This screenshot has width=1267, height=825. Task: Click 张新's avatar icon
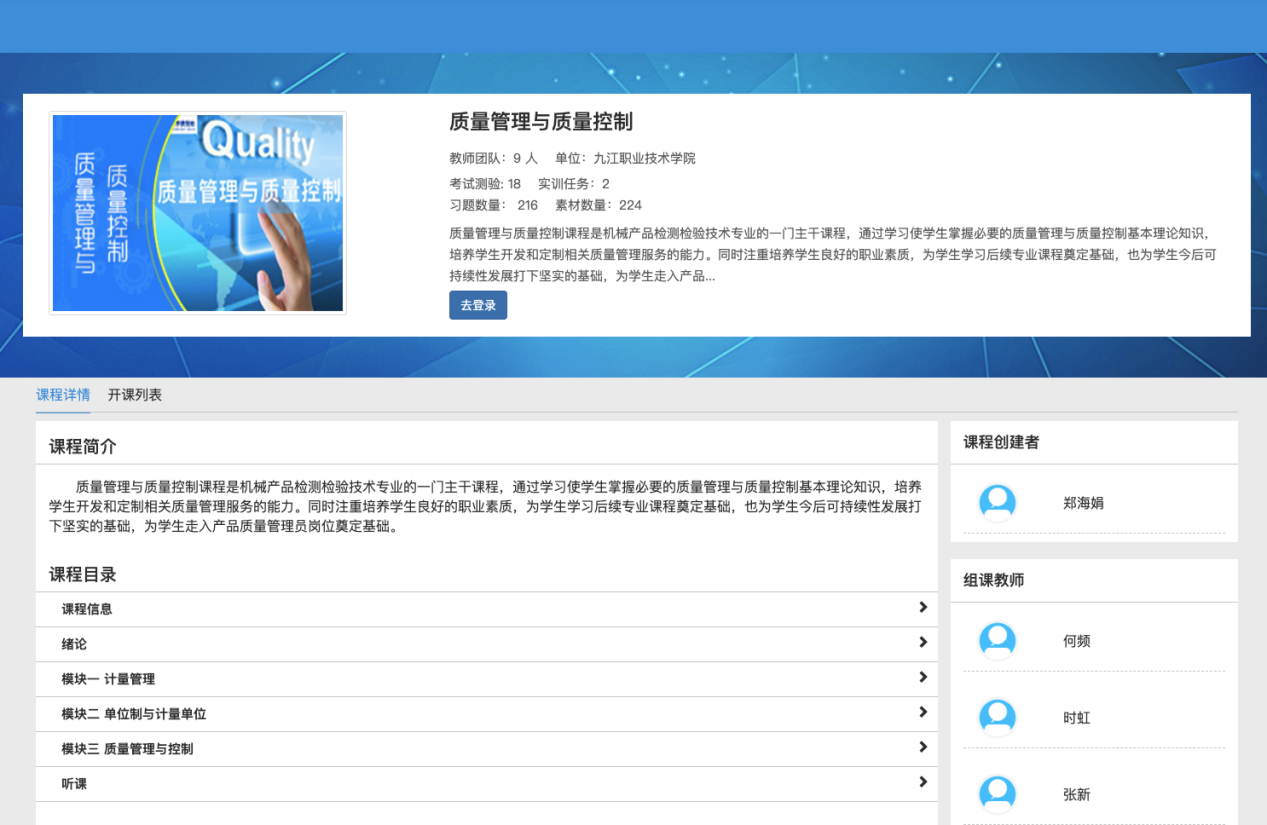point(997,794)
